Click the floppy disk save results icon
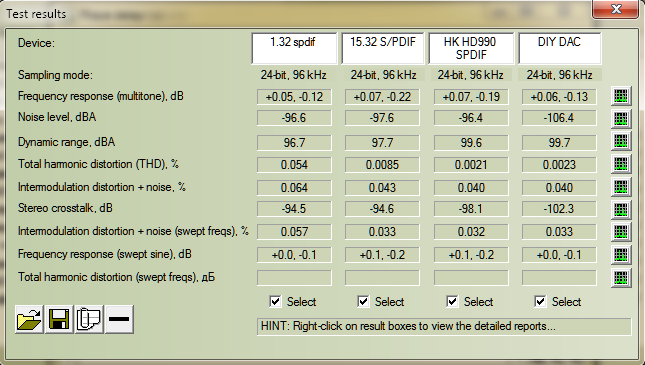 coord(59,319)
